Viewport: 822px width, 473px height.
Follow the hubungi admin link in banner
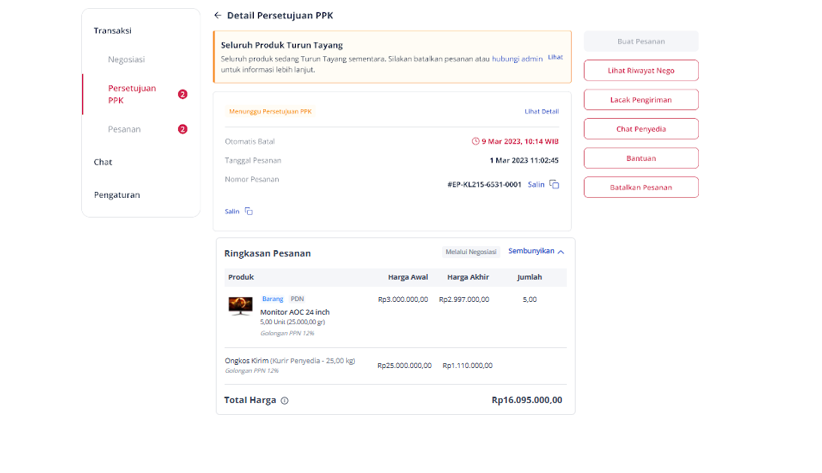click(517, 59)
